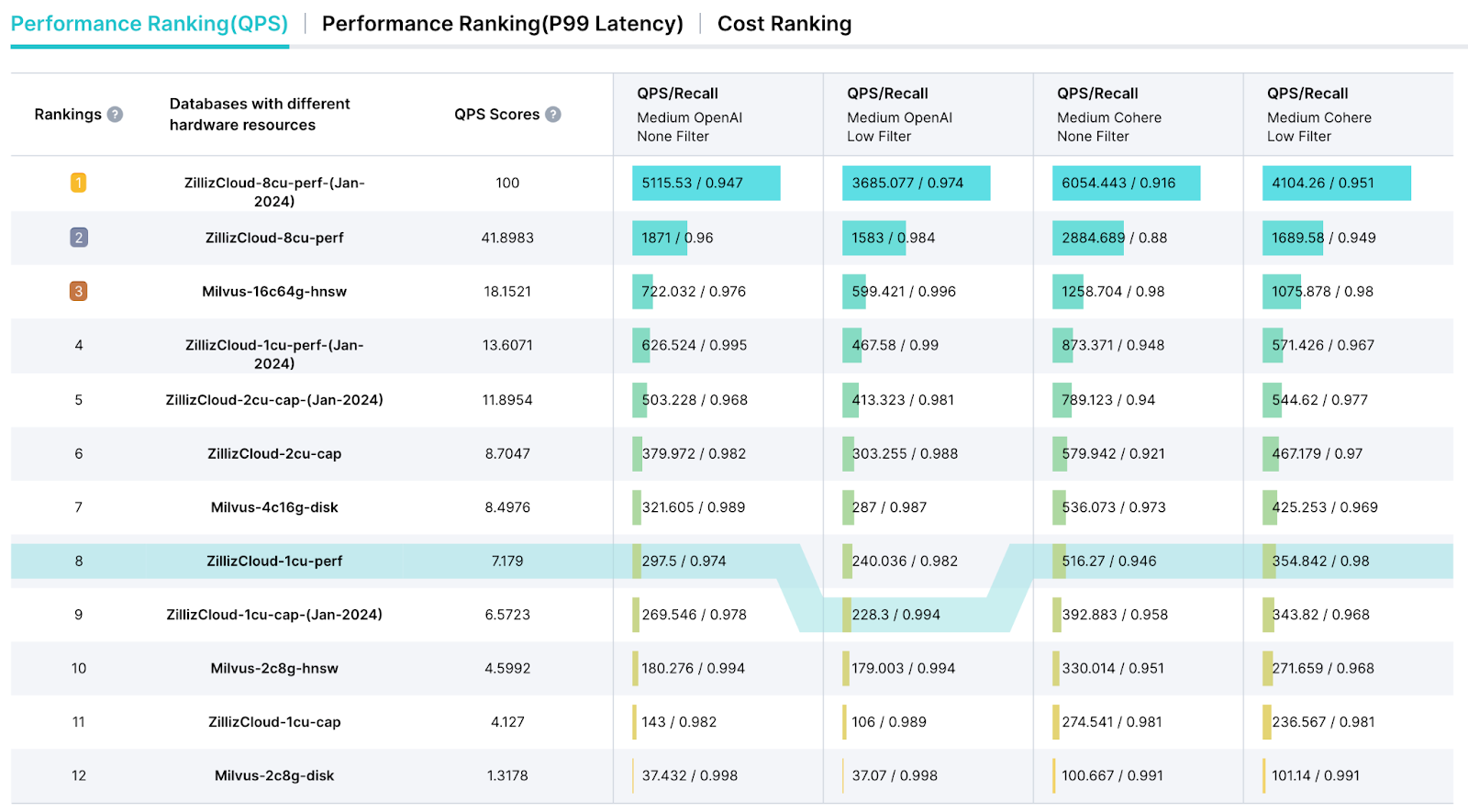Click the 5115.53 / 0.947 bar
Viewport: 1468px width, 812px height.
coord(706,183)
